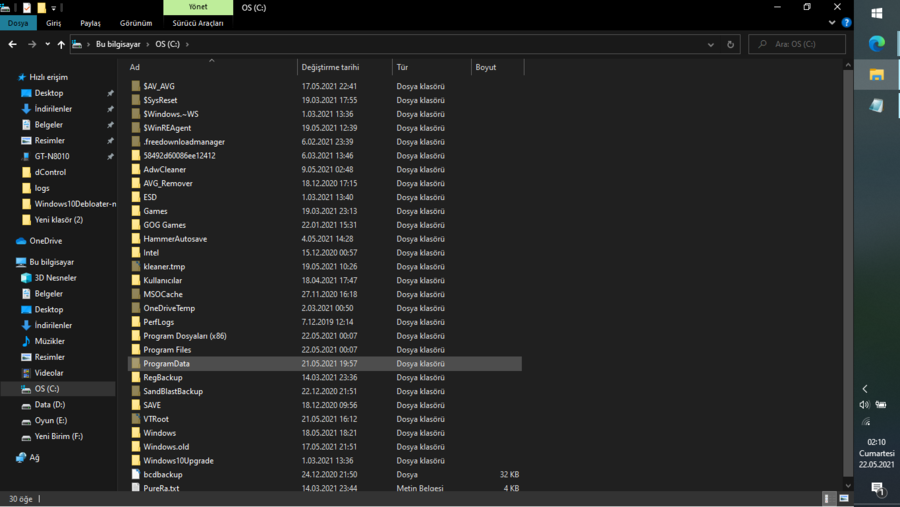Select the Data (D:) drive
This screenshot has height=507, width=900.
coord(49,405)
